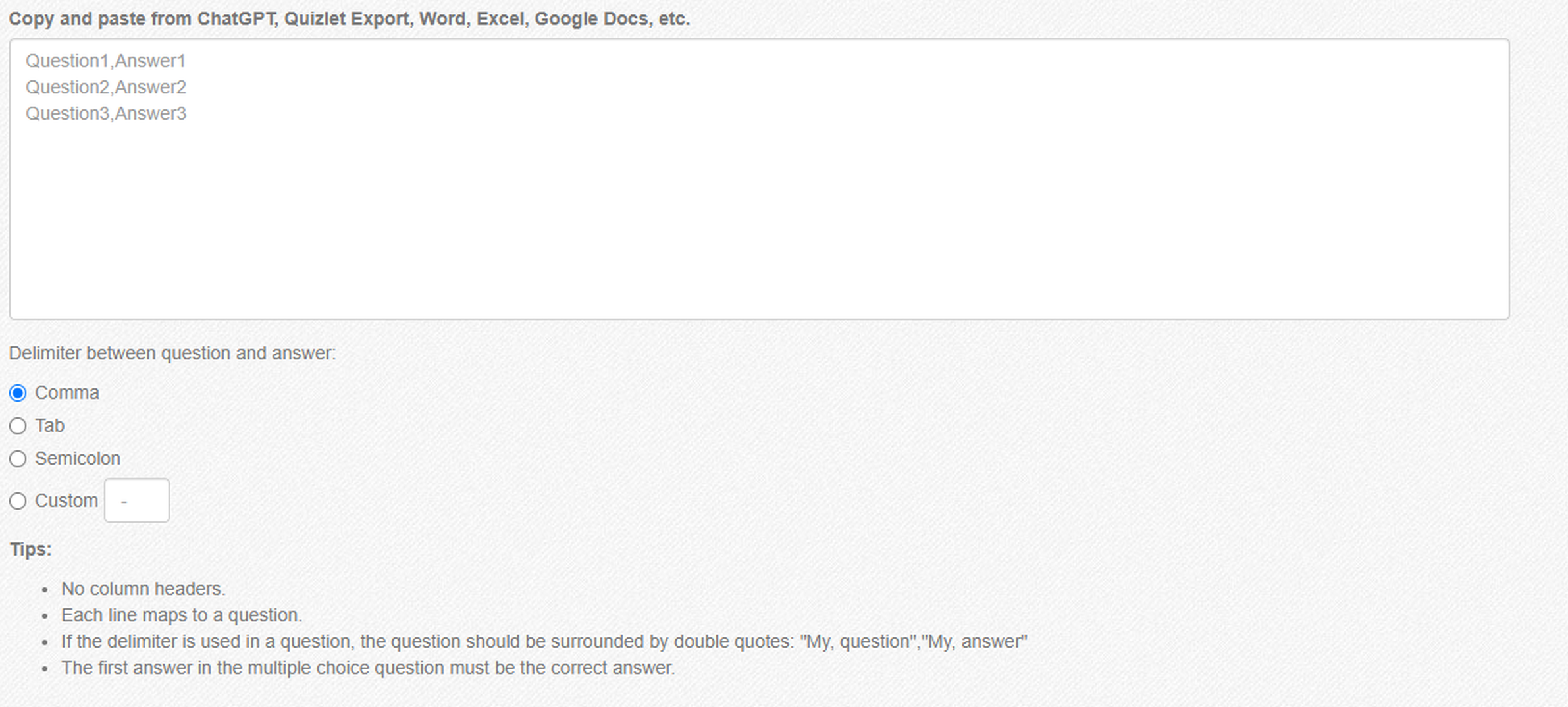Enable the Custom delimiter radio button

18,501
